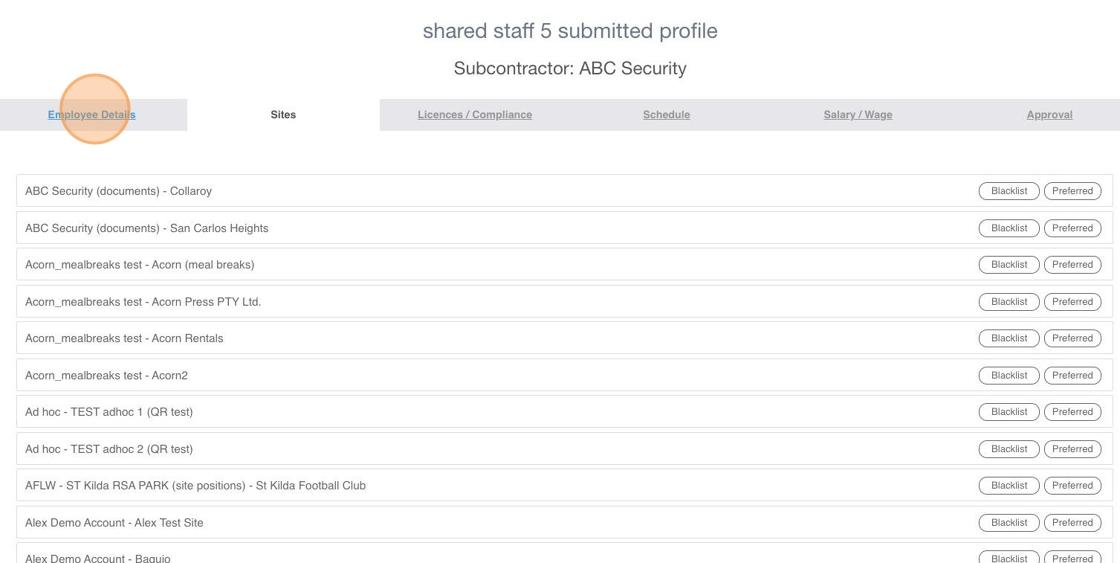The image size is (1120, 563).
Task: Open the Approval tab
Action: 1049,114
